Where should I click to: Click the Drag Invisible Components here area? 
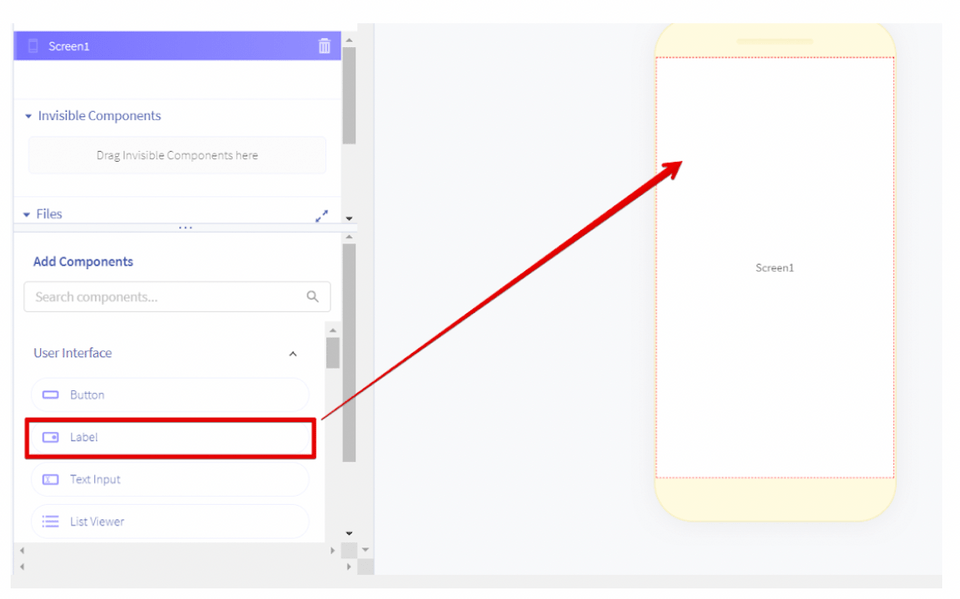click(177, 156)
